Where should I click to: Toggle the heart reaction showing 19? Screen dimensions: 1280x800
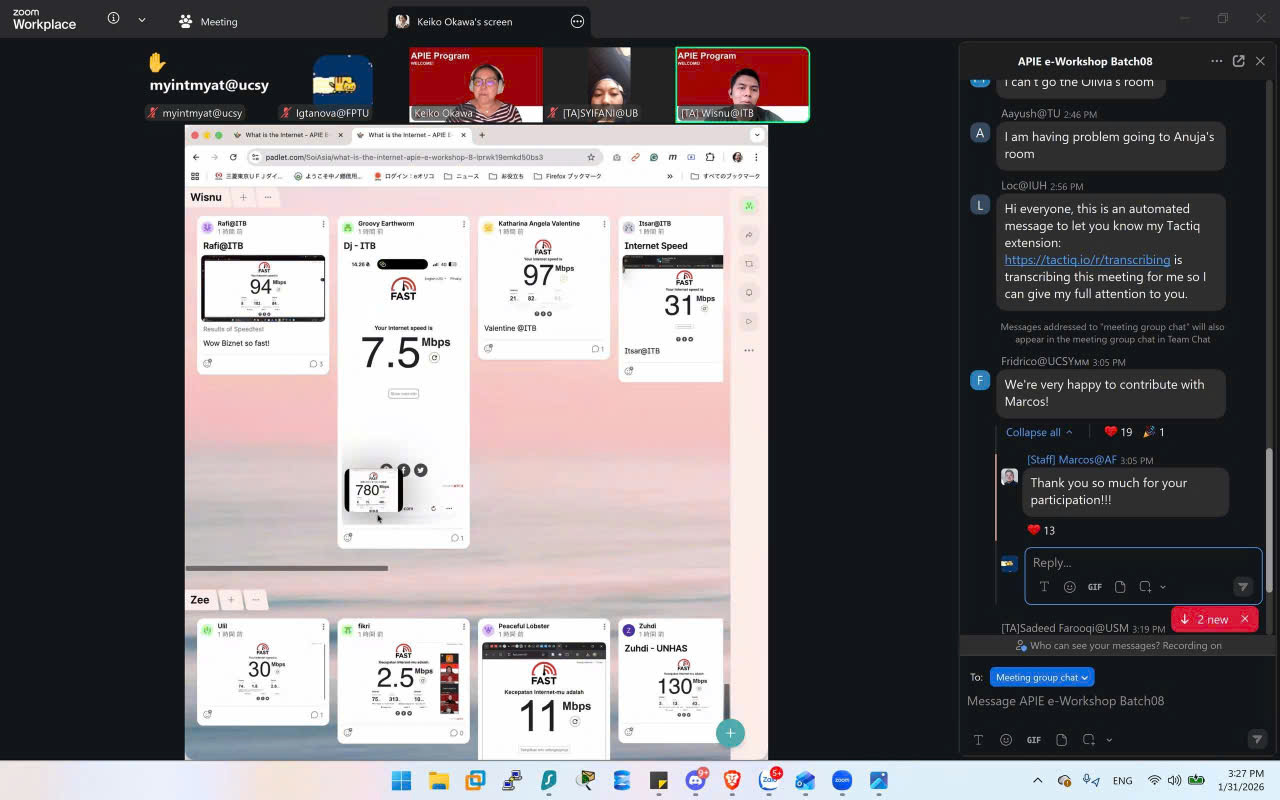(1118, 432)
